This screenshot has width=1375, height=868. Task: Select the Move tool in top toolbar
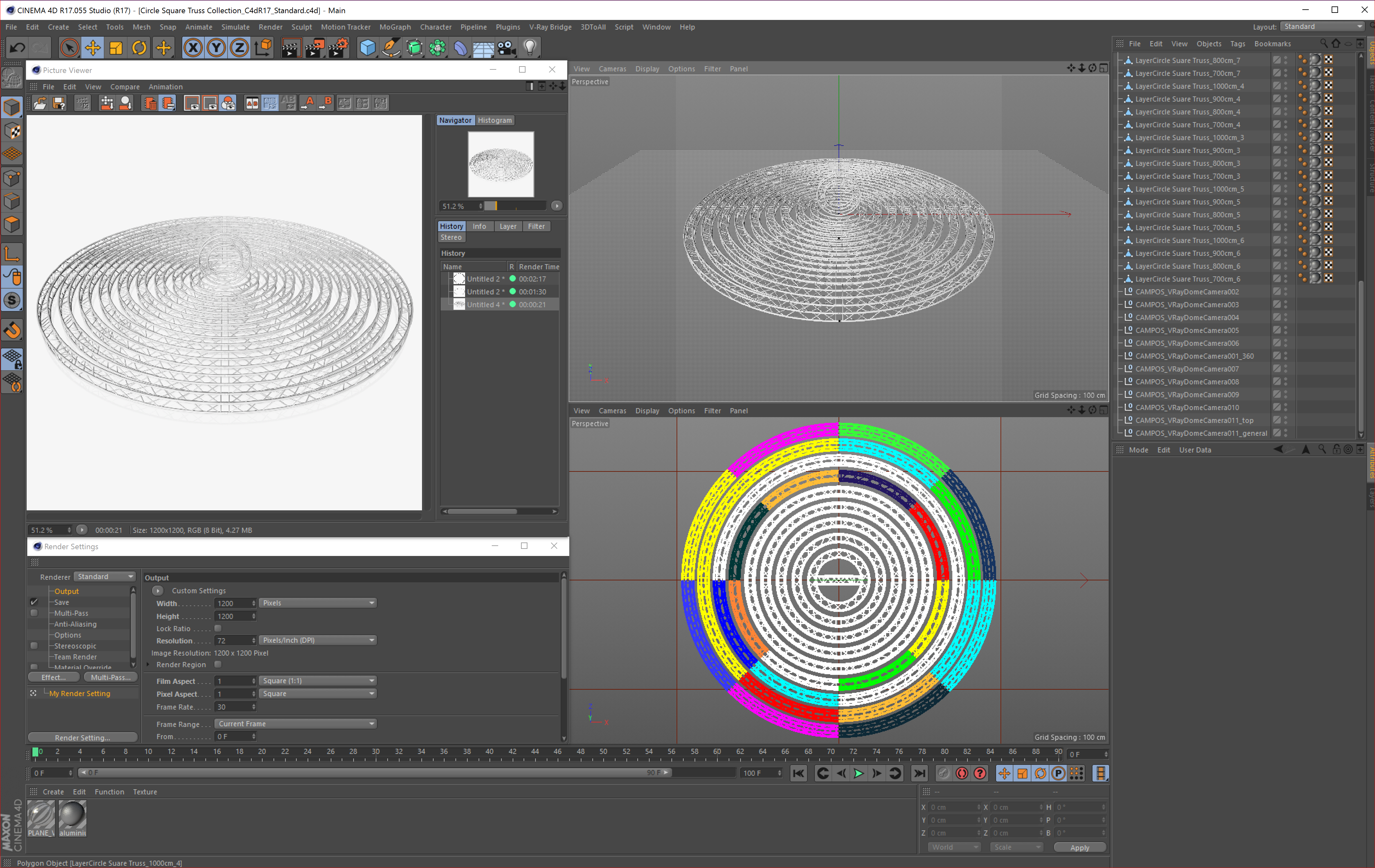click(93, 48)
